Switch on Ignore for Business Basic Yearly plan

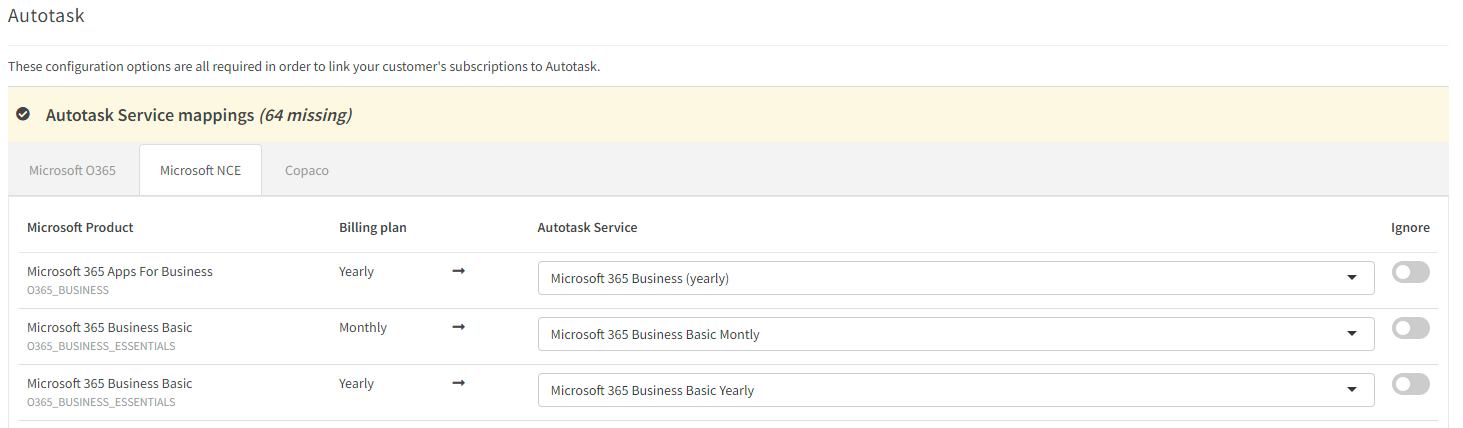[1410, 384]
